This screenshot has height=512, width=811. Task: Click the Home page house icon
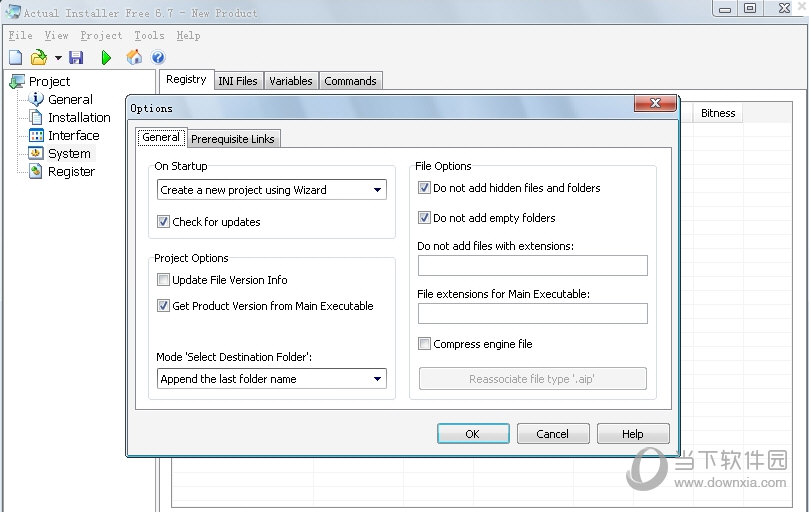(134, 57)
